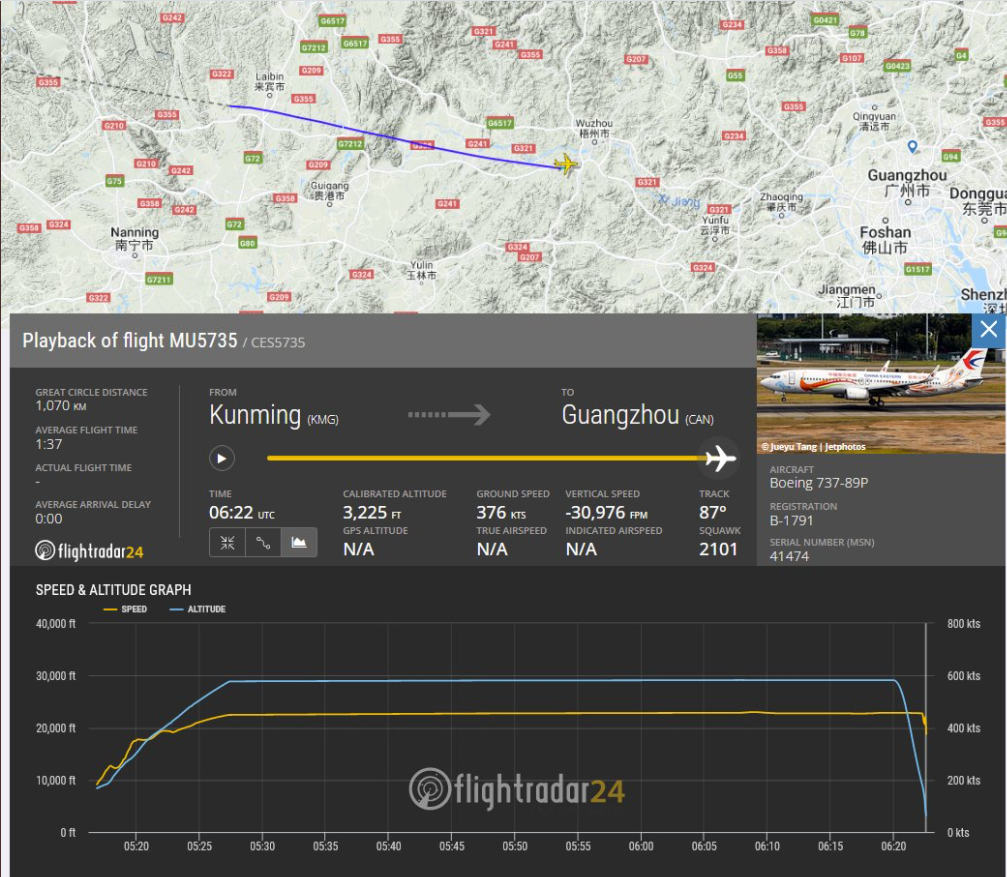Toggle the center-on-aircraft view button
This screenshot has height=877, width=1007.
point(227,542)
